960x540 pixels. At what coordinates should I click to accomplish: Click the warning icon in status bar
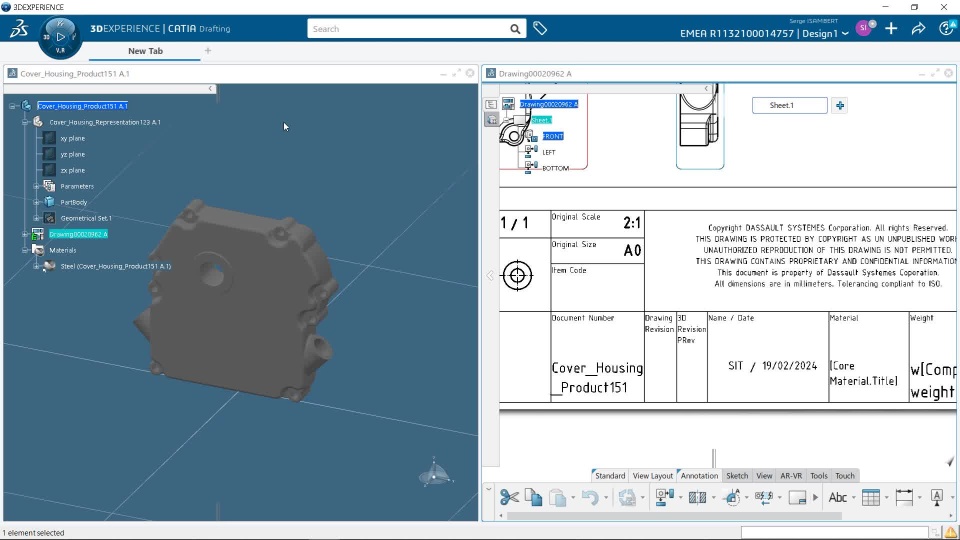tap(950, 532)
